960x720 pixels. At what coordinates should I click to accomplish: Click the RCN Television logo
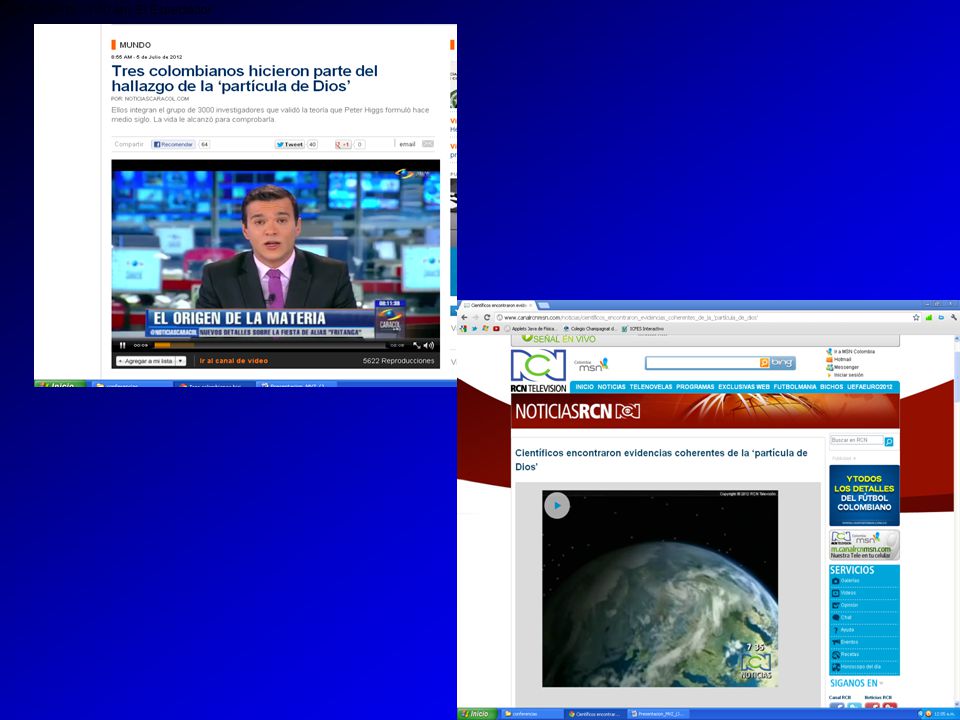(x=539, y=370)
